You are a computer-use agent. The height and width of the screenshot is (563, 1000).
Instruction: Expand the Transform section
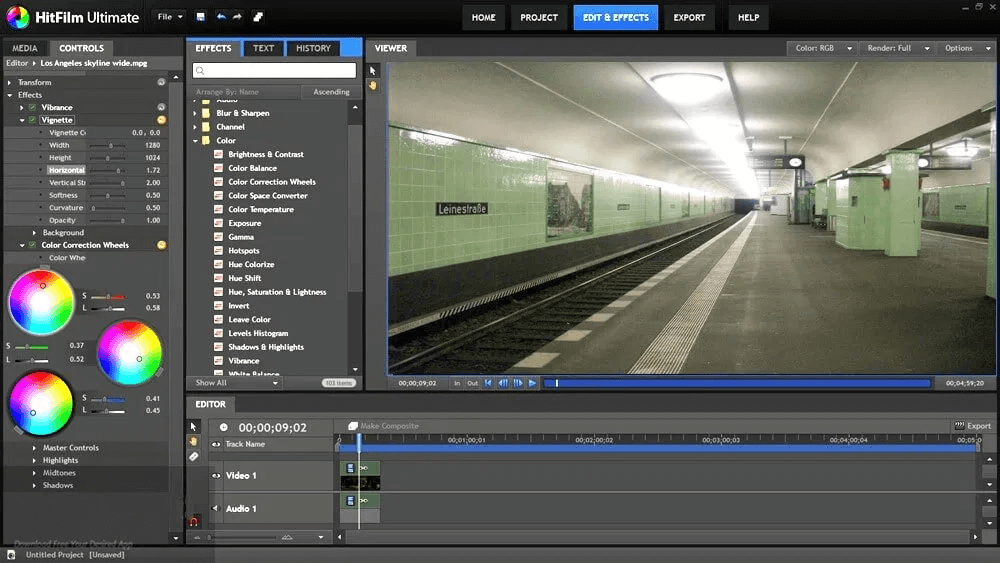click(x=10, y=82)
